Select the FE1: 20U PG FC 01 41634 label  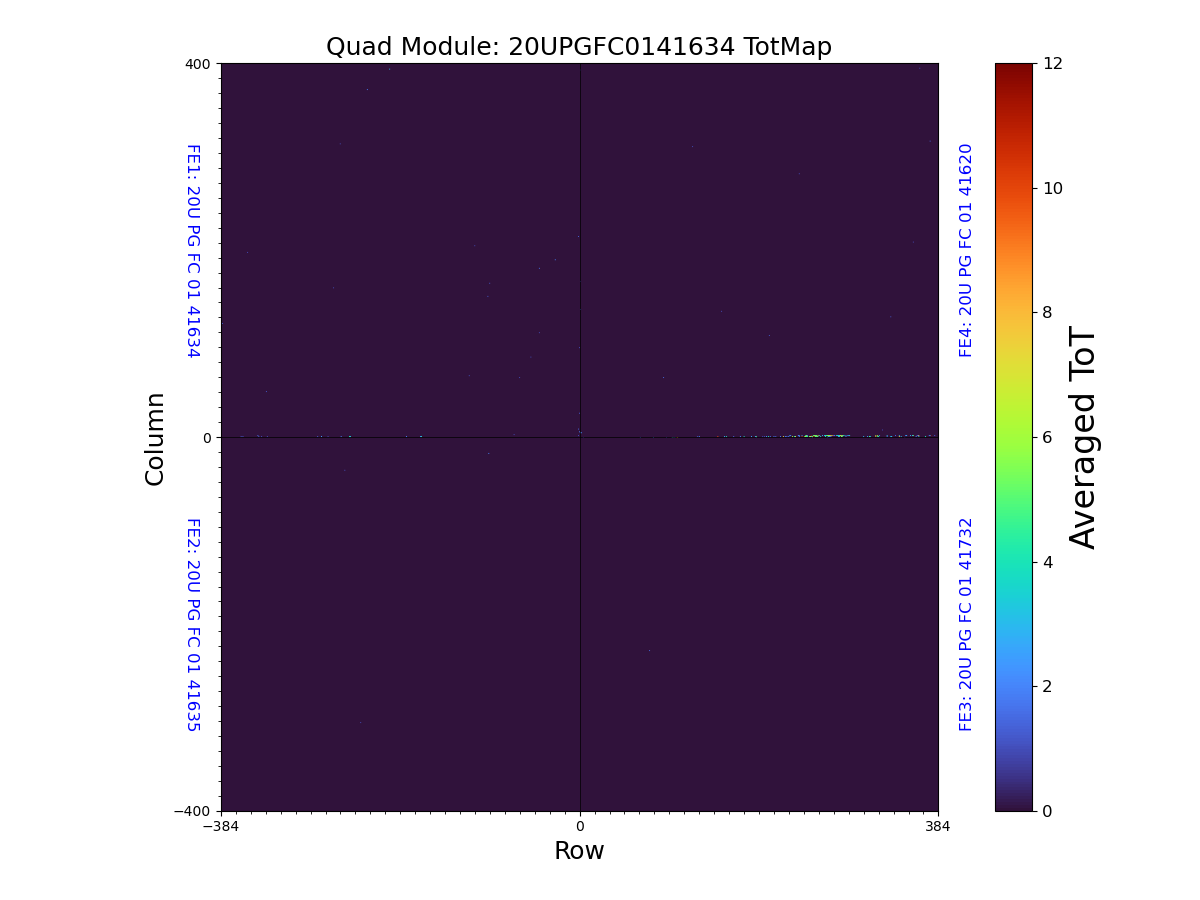point(193,250)
